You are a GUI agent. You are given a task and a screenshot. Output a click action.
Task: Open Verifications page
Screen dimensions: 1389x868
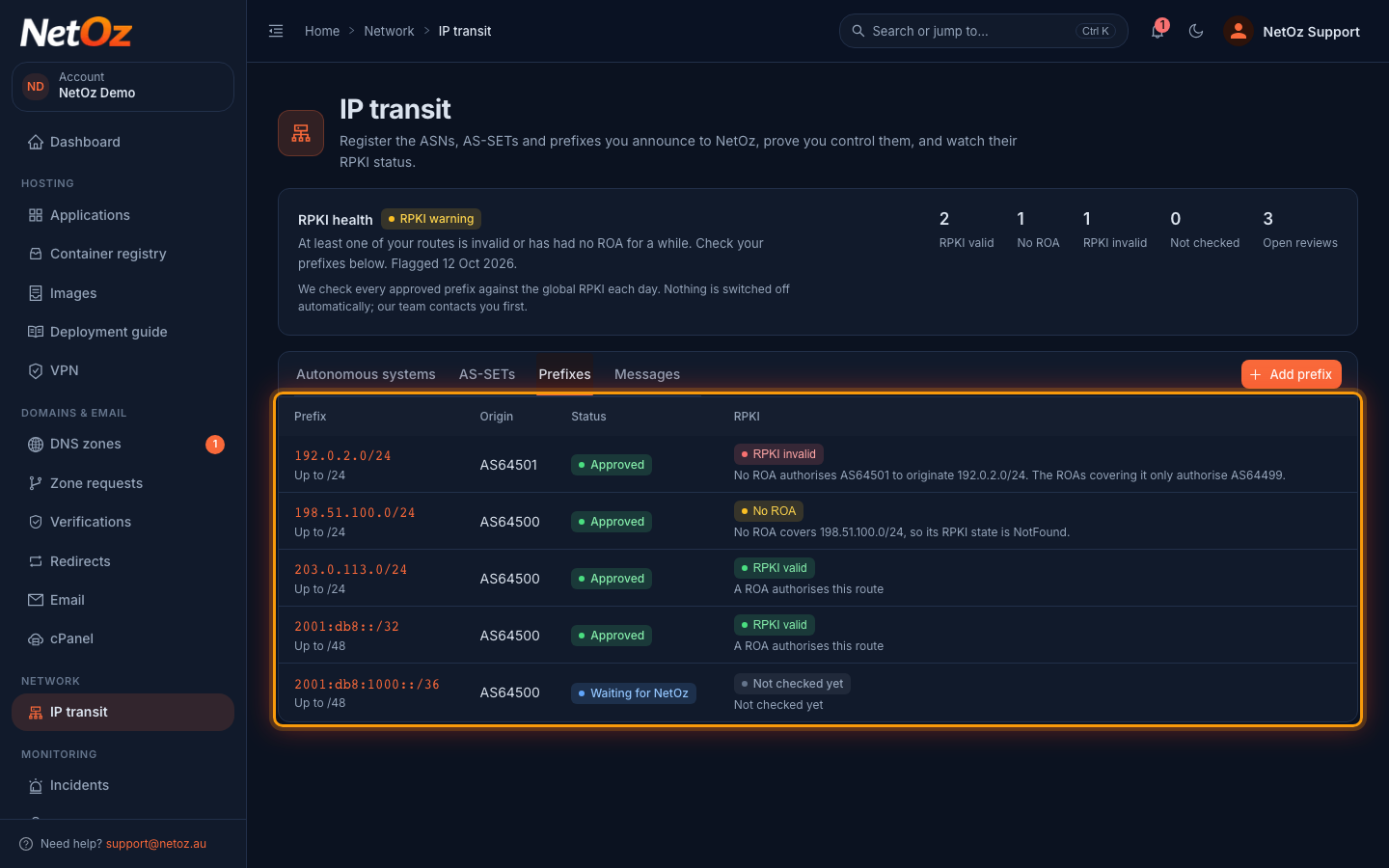(x=123, y=522)
